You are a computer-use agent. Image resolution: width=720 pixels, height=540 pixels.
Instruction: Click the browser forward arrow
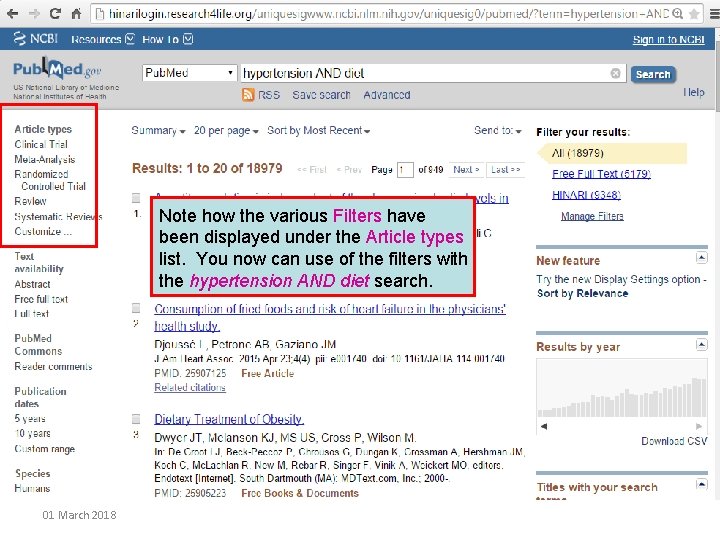pos(34,14)
